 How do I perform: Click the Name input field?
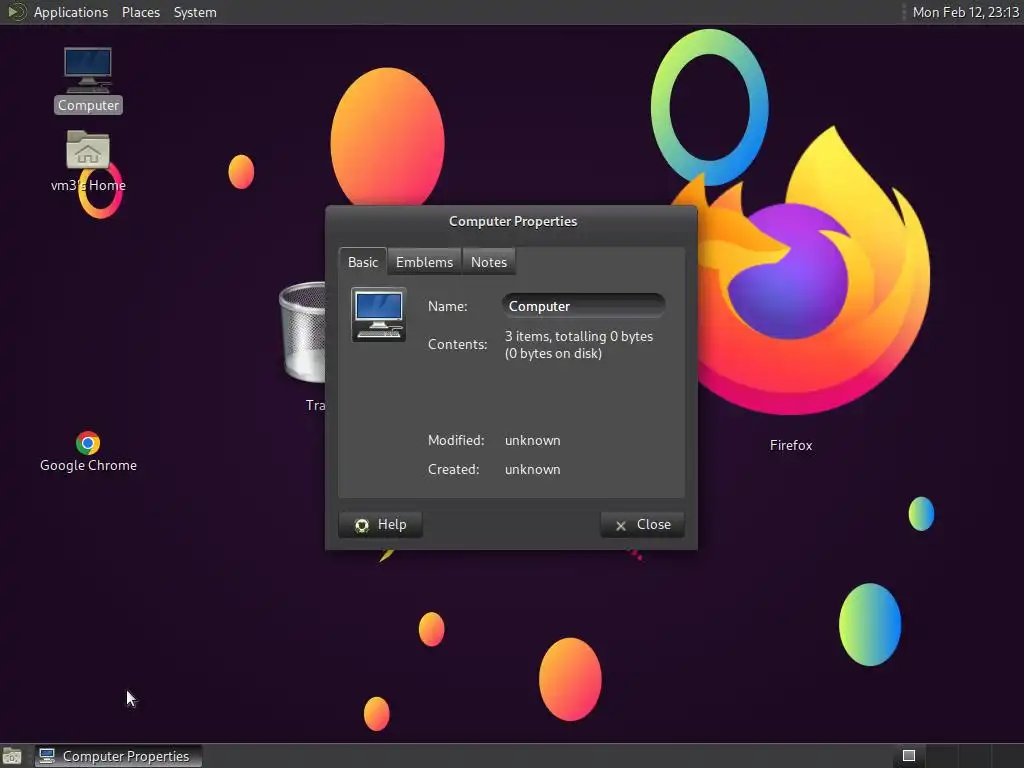click(583, 306)
